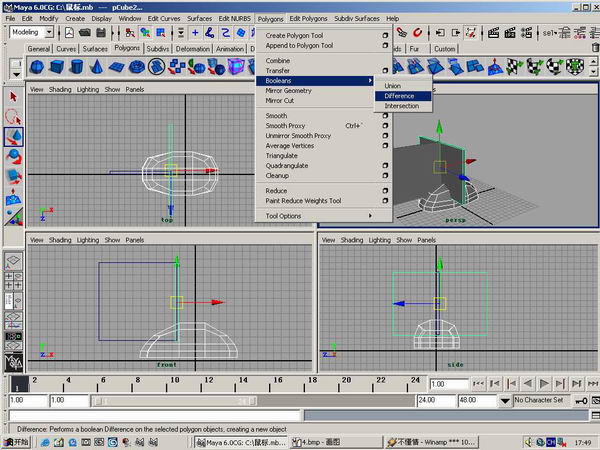This screenshot has width=600, height=450.
Task: Activate the Scale tool in toolbox
Action: click(x=13, y=177)
